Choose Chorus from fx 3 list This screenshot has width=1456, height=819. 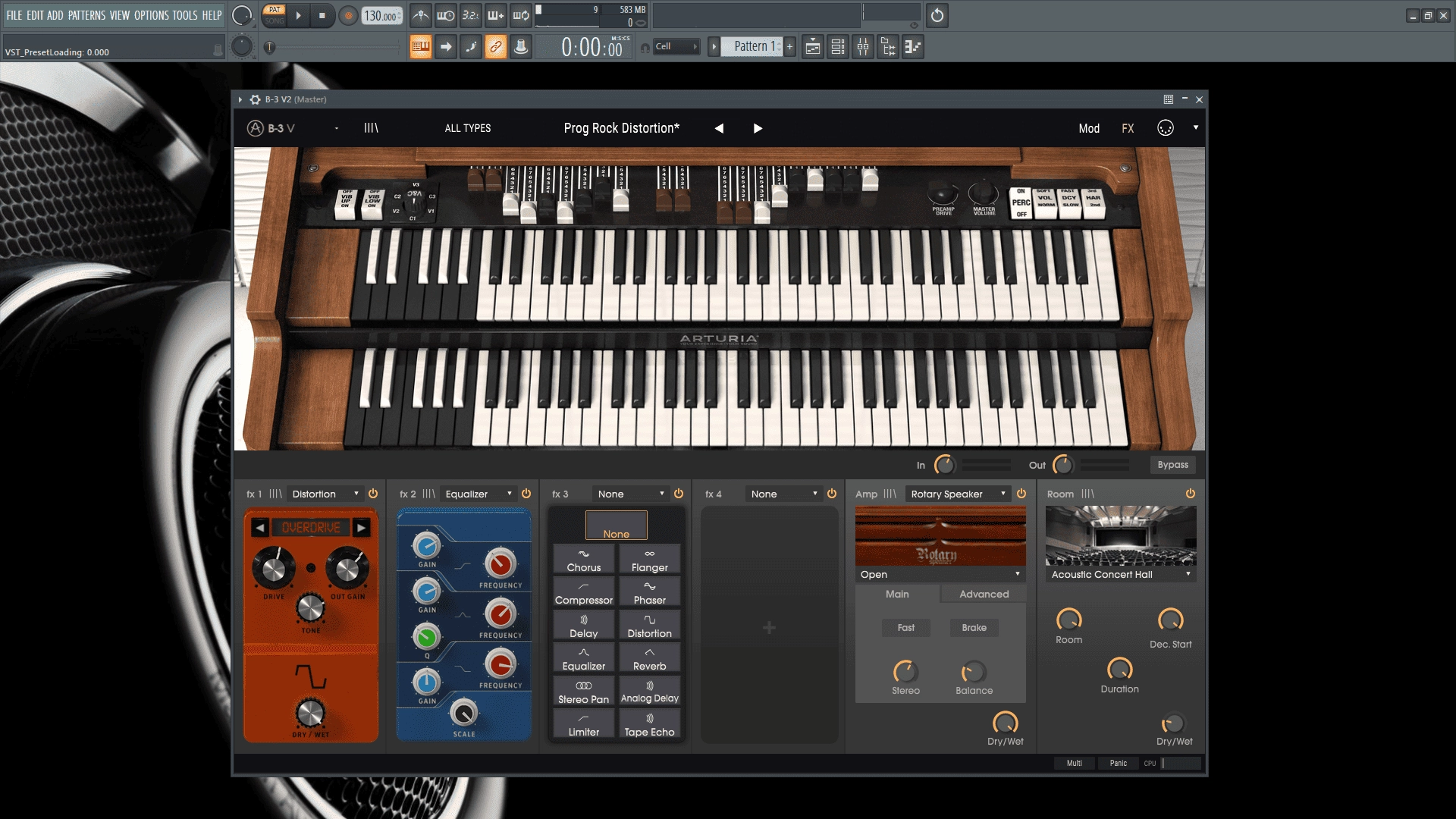point(584,560)
